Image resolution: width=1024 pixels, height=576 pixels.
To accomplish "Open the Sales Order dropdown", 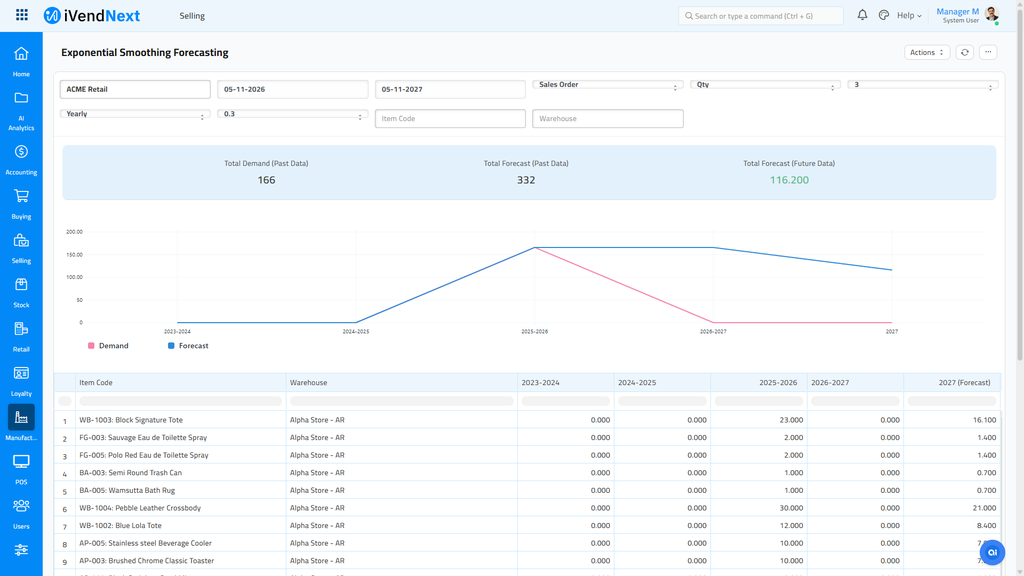I will (x=607, y=85).
